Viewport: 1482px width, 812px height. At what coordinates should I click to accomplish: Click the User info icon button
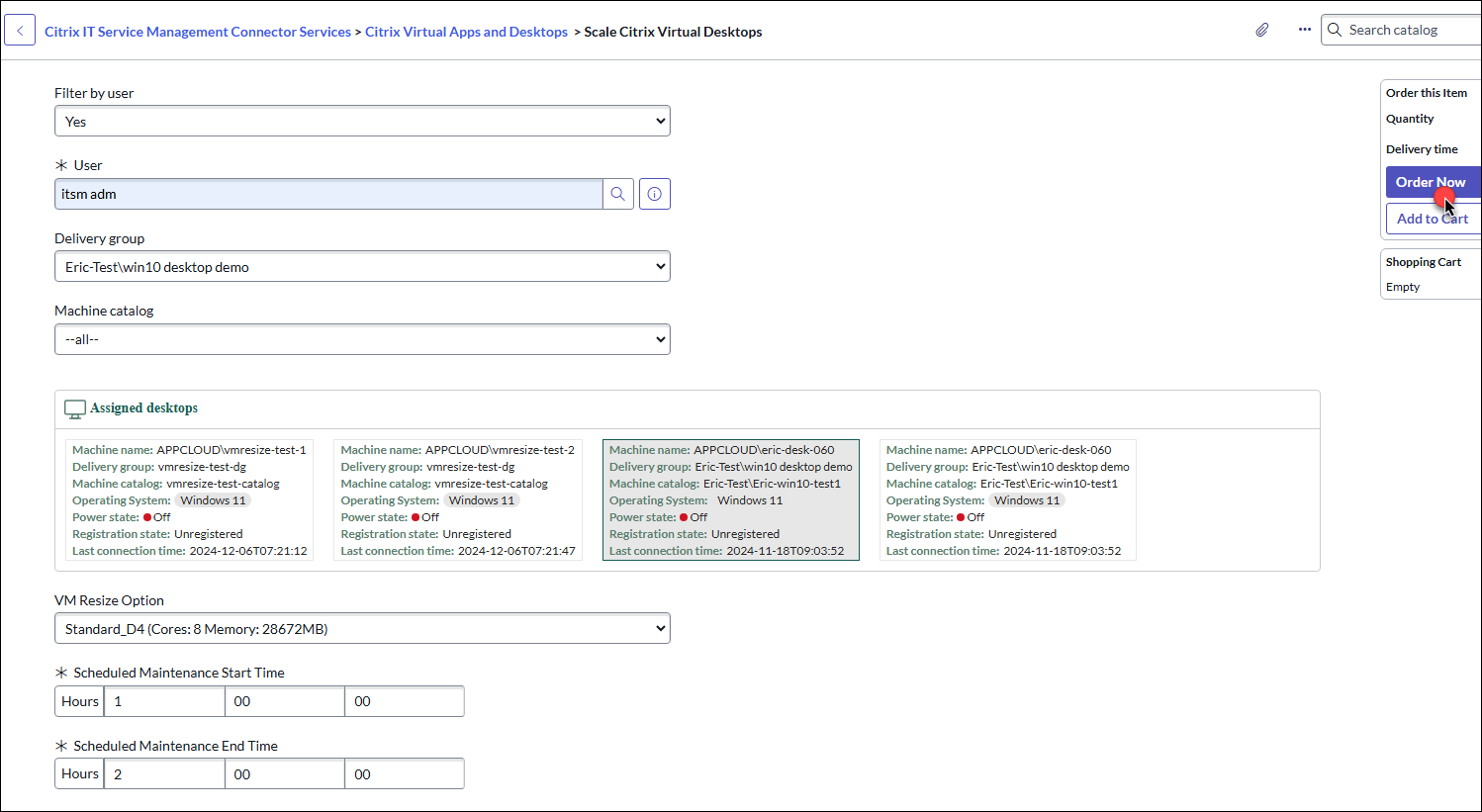[x=654, y=194]
